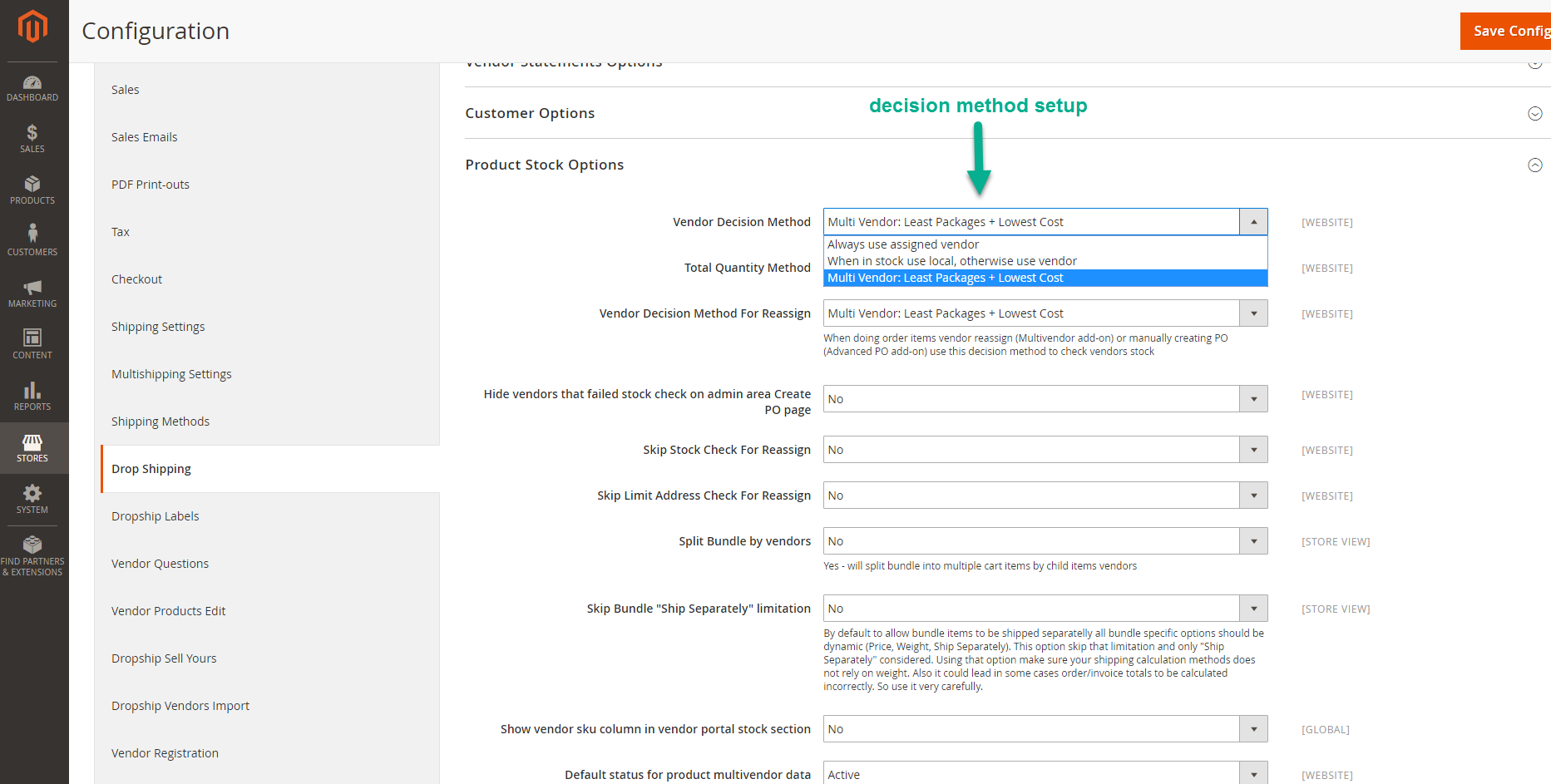Open Skip Limit Address Check dropdown
This screenshot has height=784, width=1551.
pos(1045,496)
